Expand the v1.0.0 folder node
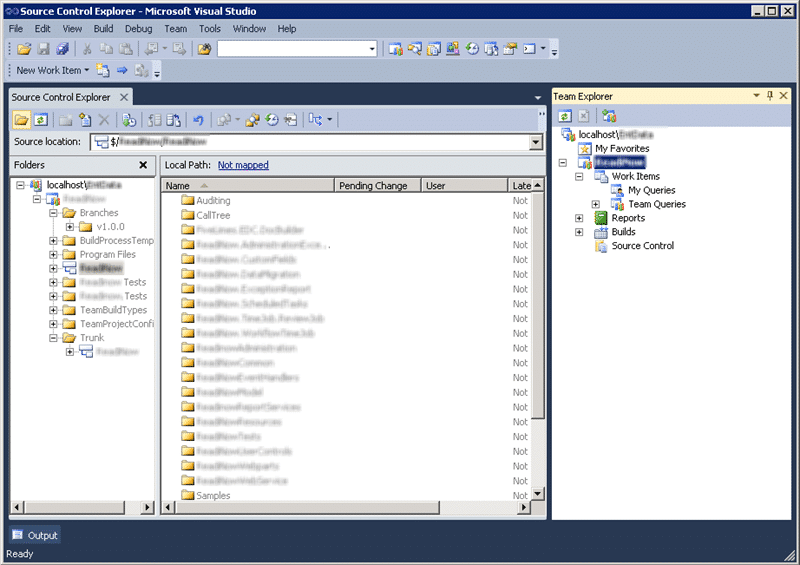800x565 pixels. point(70,227)
